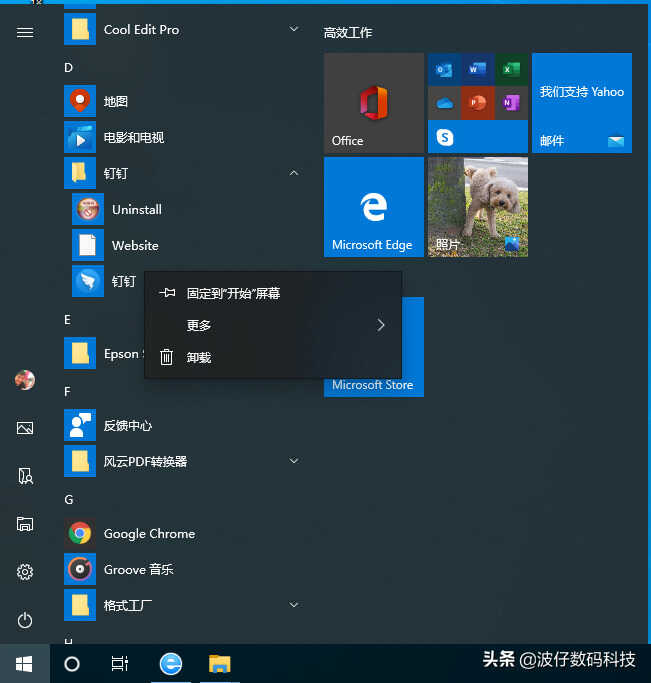The image size is (651, 683).
Task: Open Word from the Office group tile
Action: click(478, 69)
